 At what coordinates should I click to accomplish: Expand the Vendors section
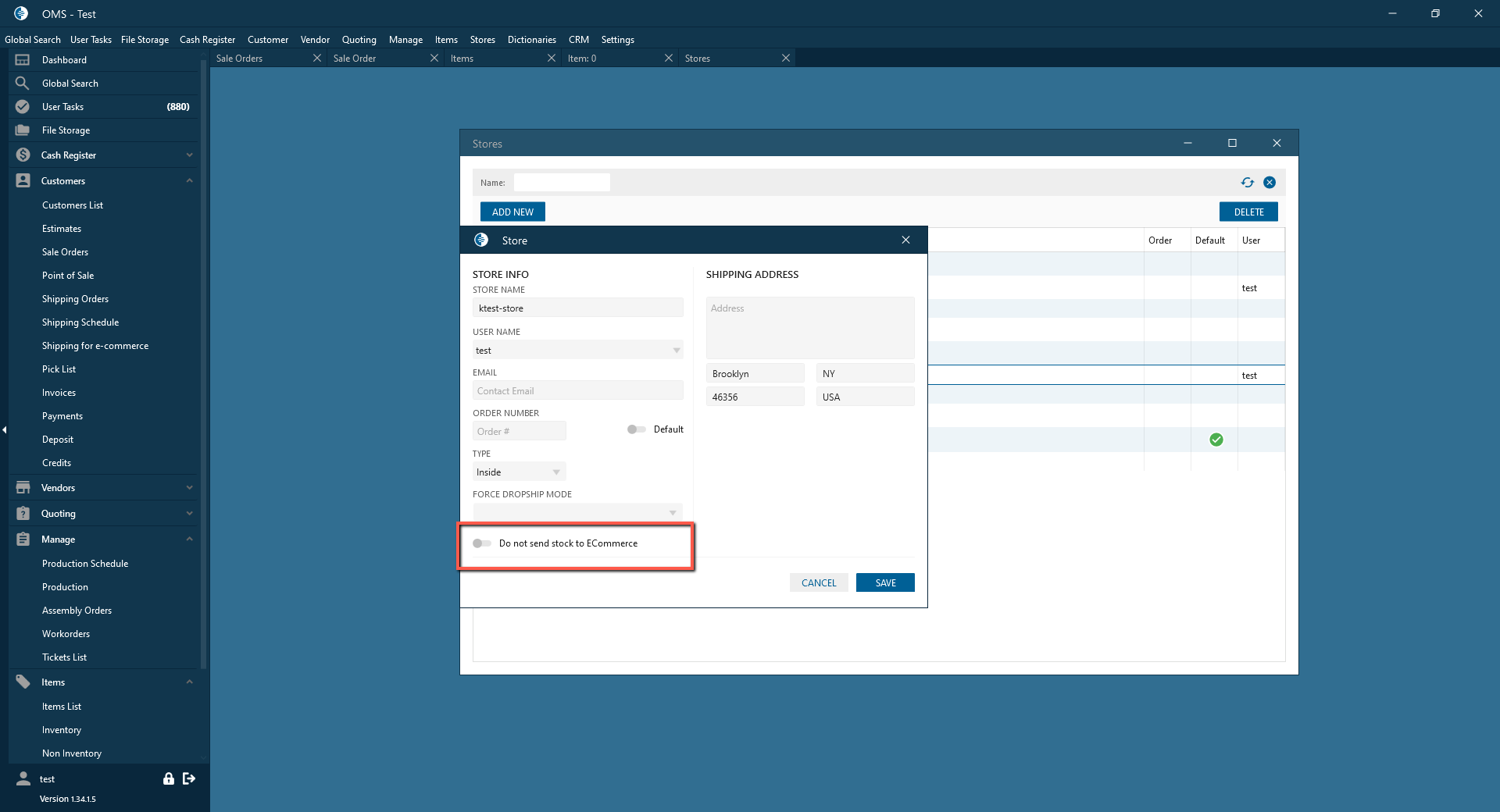190,488
